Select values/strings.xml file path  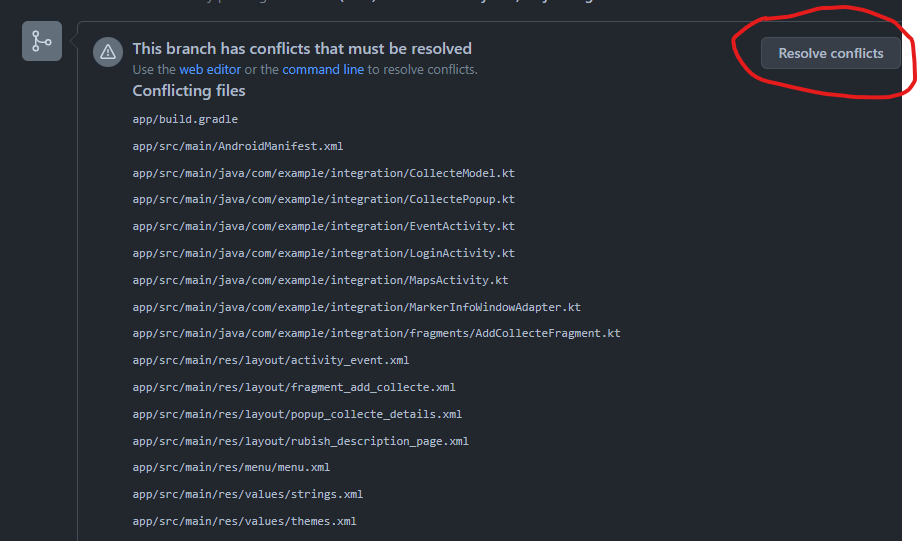pyautogui.click(x=248, y=494)
